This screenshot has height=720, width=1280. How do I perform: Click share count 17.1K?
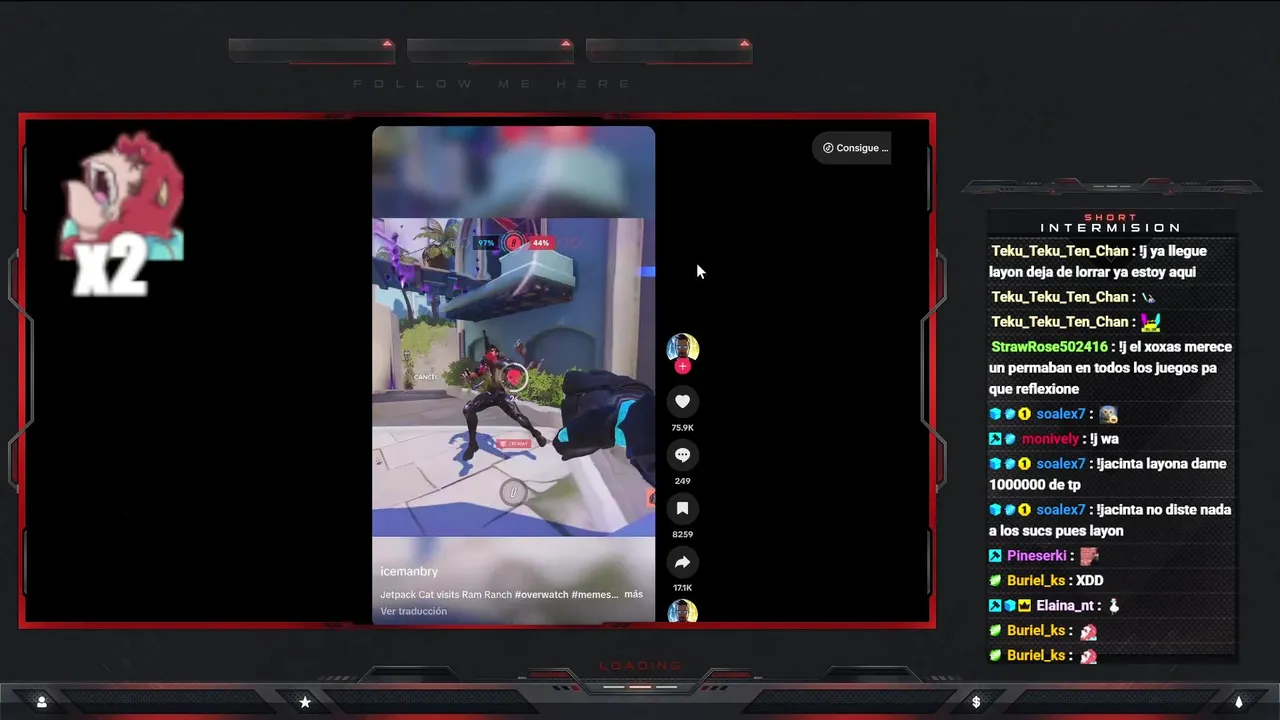coord(682,588)
